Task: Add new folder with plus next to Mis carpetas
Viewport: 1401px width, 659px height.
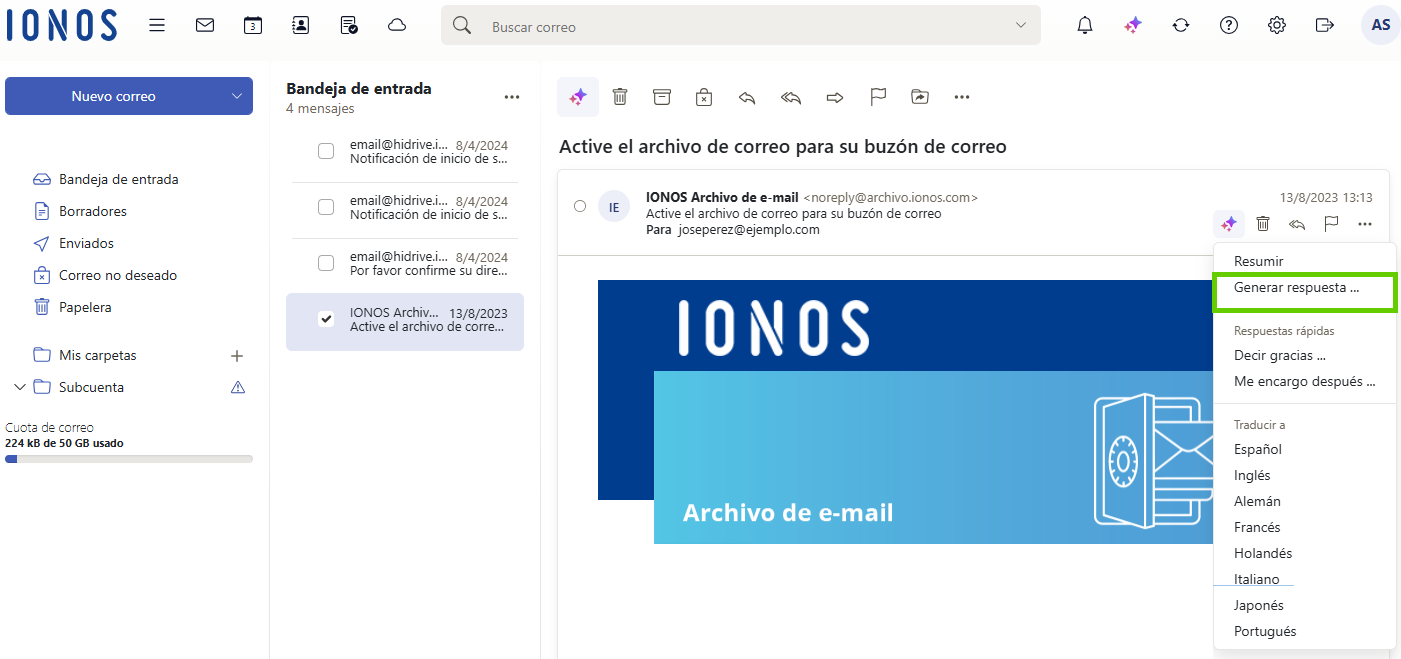Action: 237,355
